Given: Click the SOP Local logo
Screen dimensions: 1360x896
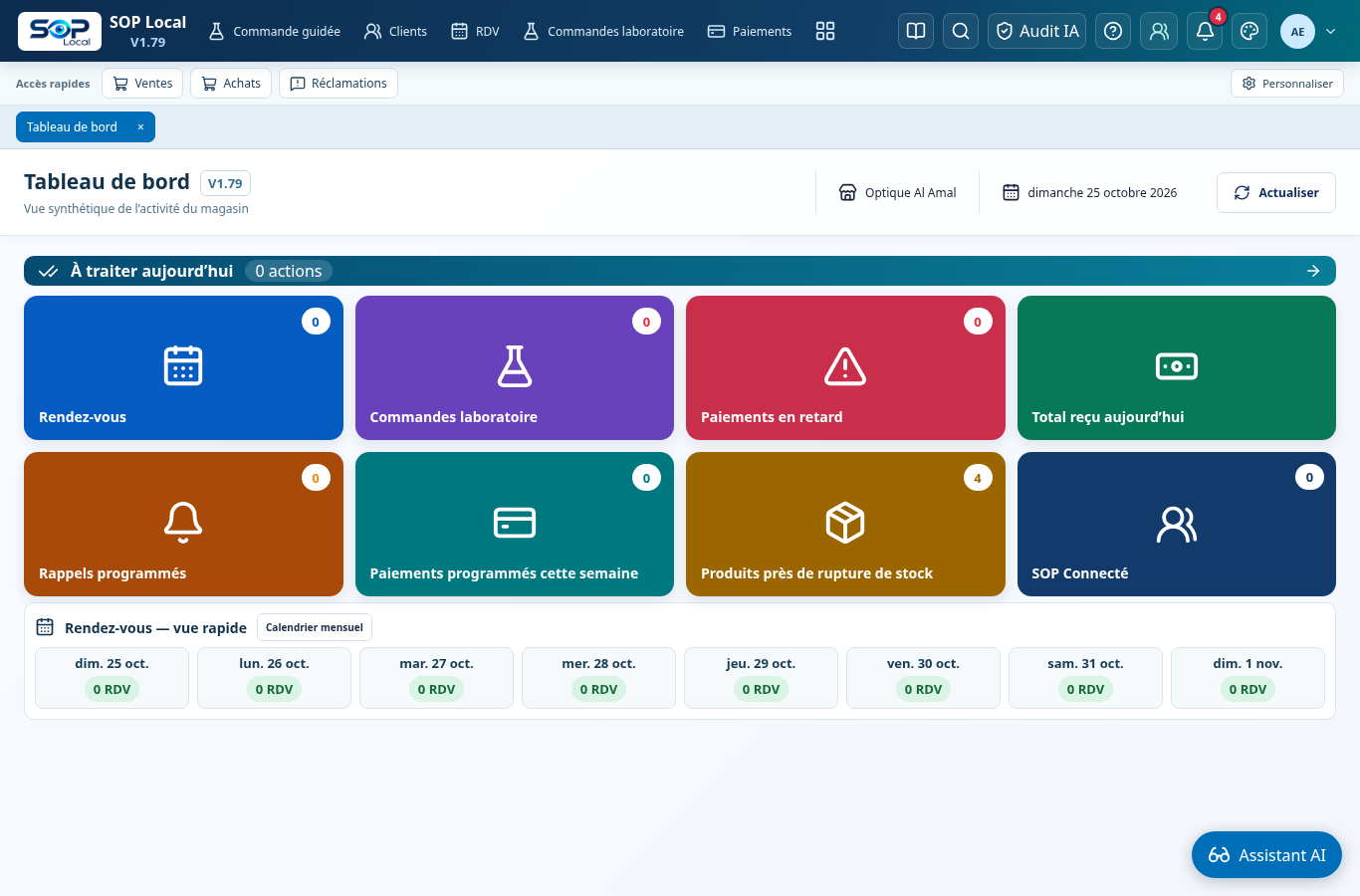Looking at the screenshot, I should tap(60, 31).
